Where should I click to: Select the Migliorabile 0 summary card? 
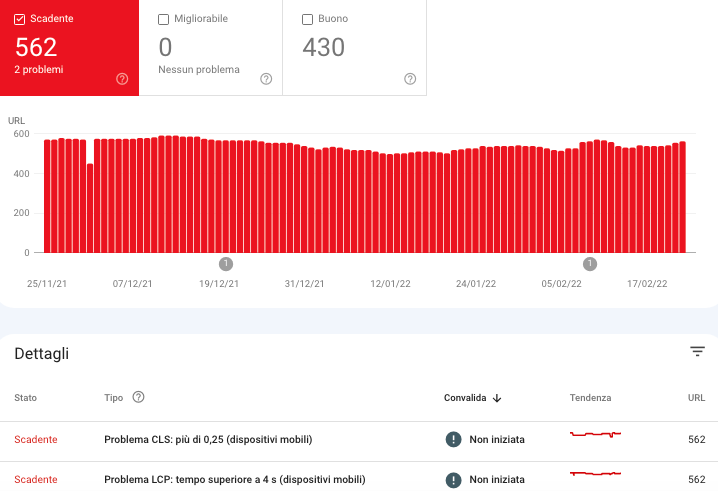pos(210,48)
